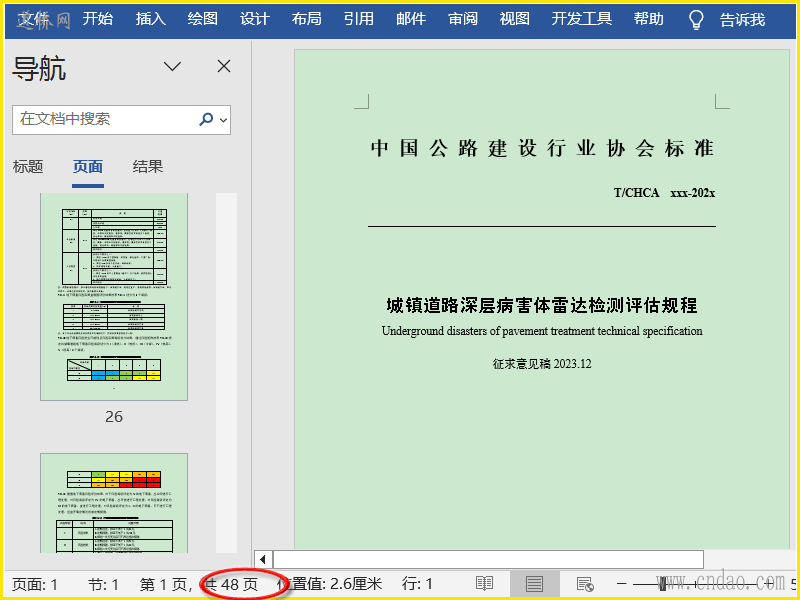Open the search options dropdown arrow
Viewport: 800px width, 600px height.
click(223, 120)
